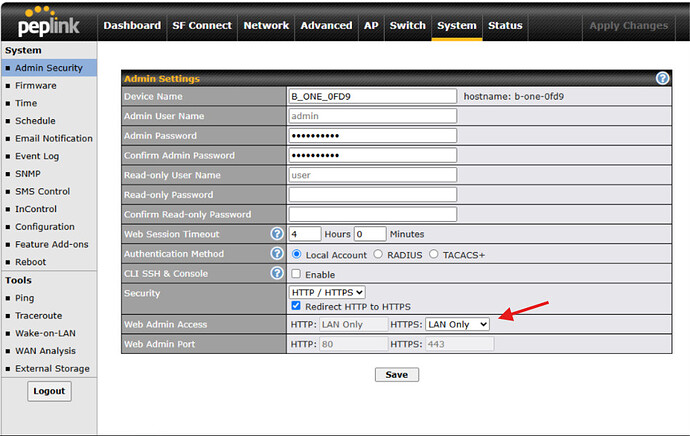Click HTTP Web Admin Access field

(354, 324)
